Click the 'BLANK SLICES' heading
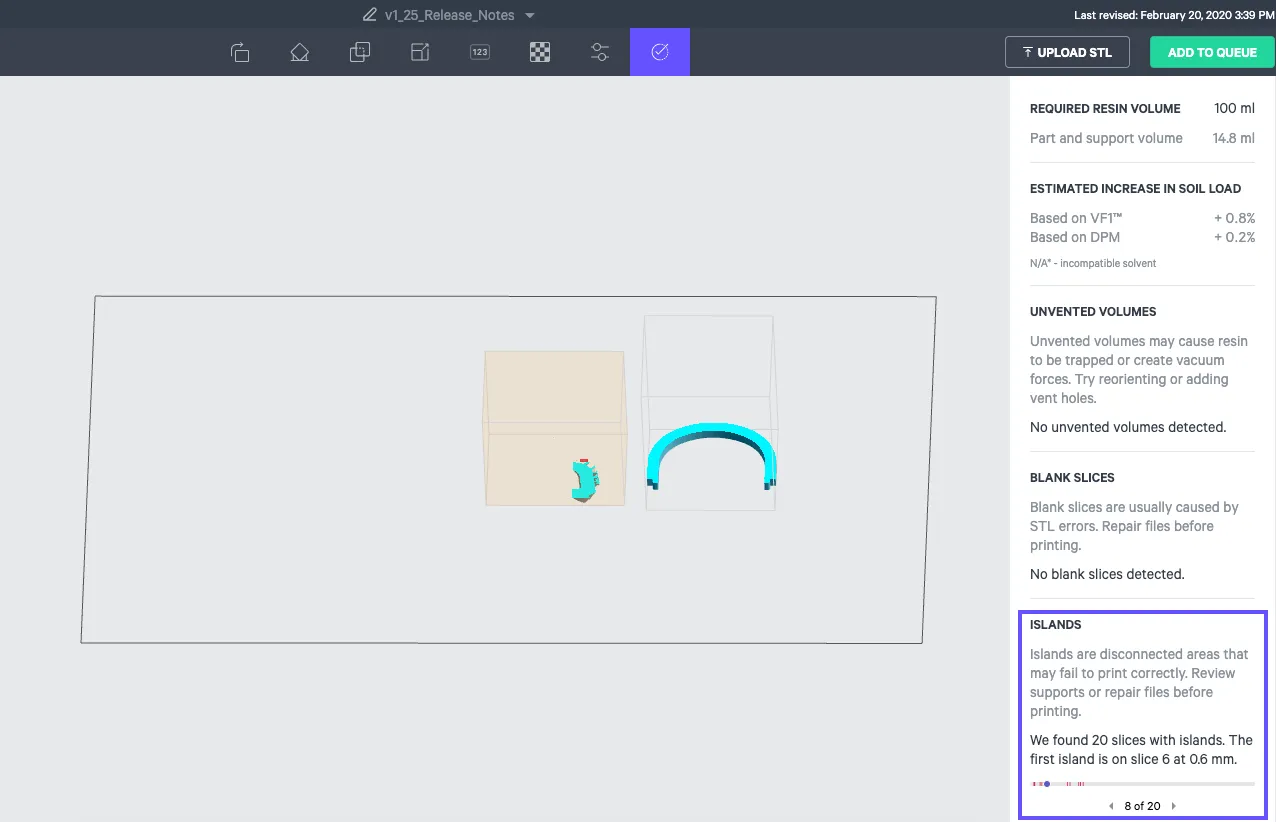This screenshot has height=822, width=1276. coord(1072,478)
